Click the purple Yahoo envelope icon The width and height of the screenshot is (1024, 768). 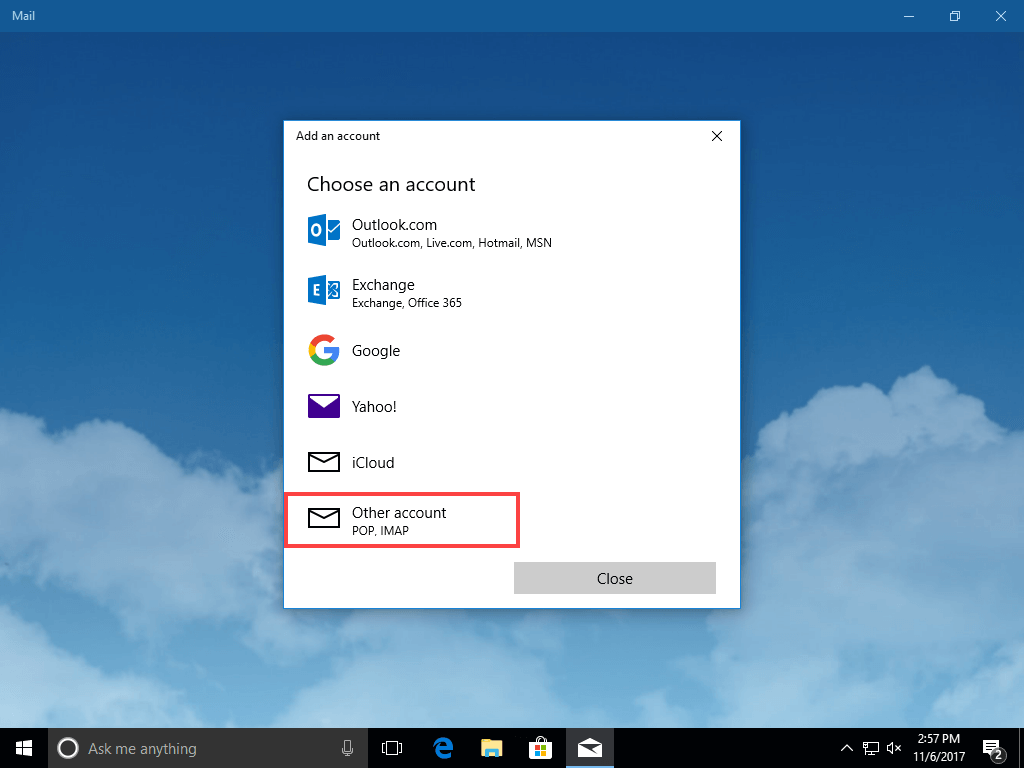click(x=324, y=406)
